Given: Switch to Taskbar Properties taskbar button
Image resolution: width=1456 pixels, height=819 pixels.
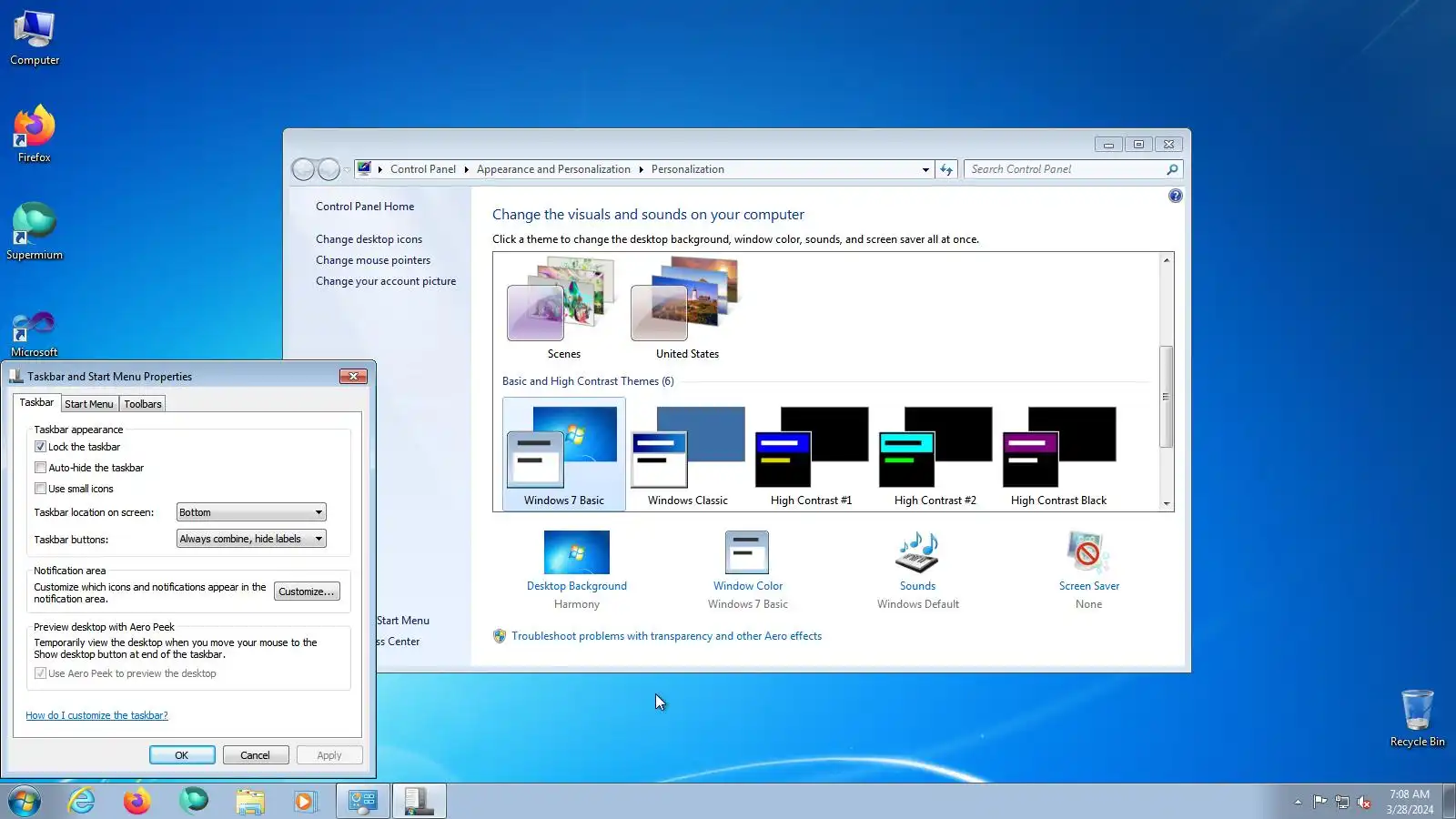Looking at the screenshot, I should [x=420, y=801].
